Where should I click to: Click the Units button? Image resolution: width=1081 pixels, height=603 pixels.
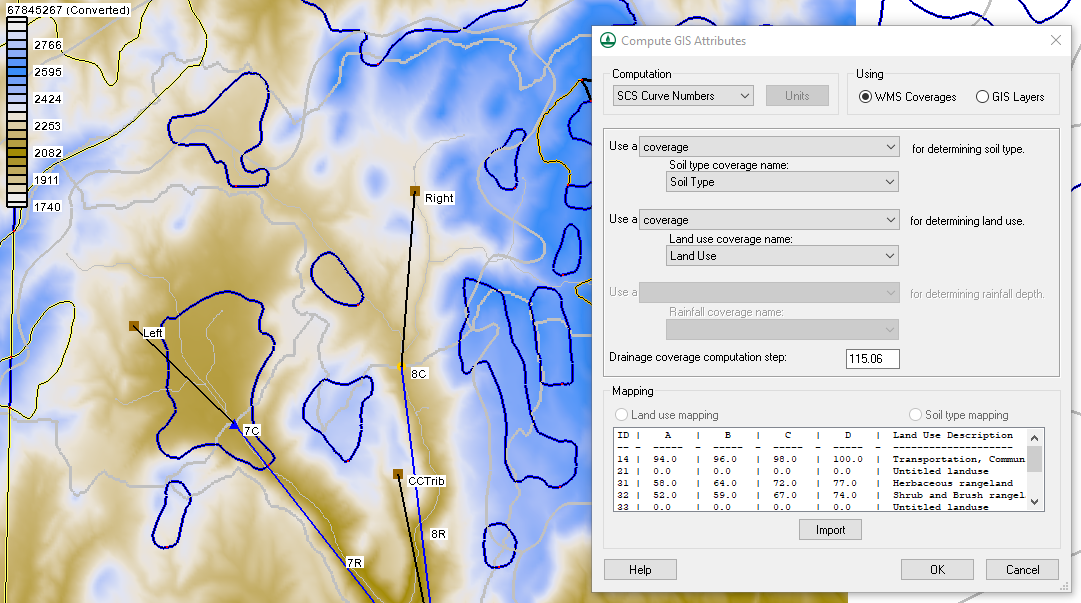click(797, 96)
